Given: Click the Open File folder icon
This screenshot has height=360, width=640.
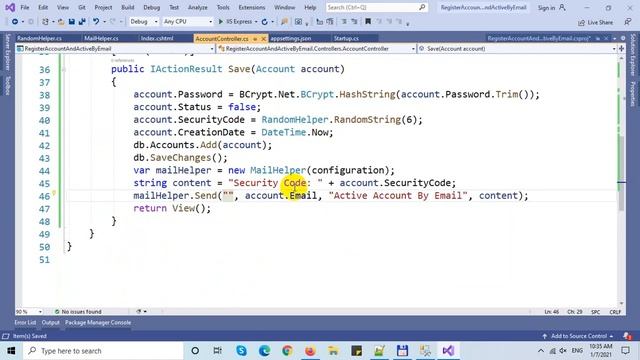Looking at the screenshot, I should 61,22.
